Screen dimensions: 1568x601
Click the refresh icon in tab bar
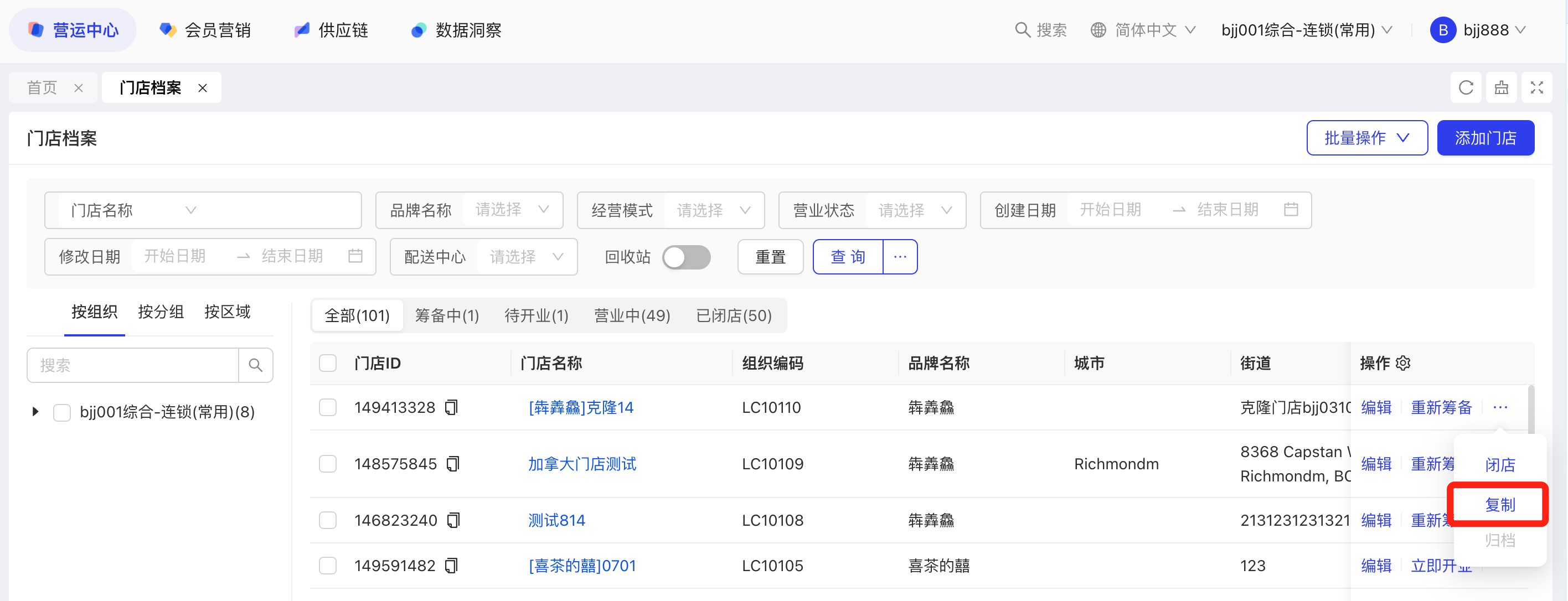click(x=1466, y=87)
